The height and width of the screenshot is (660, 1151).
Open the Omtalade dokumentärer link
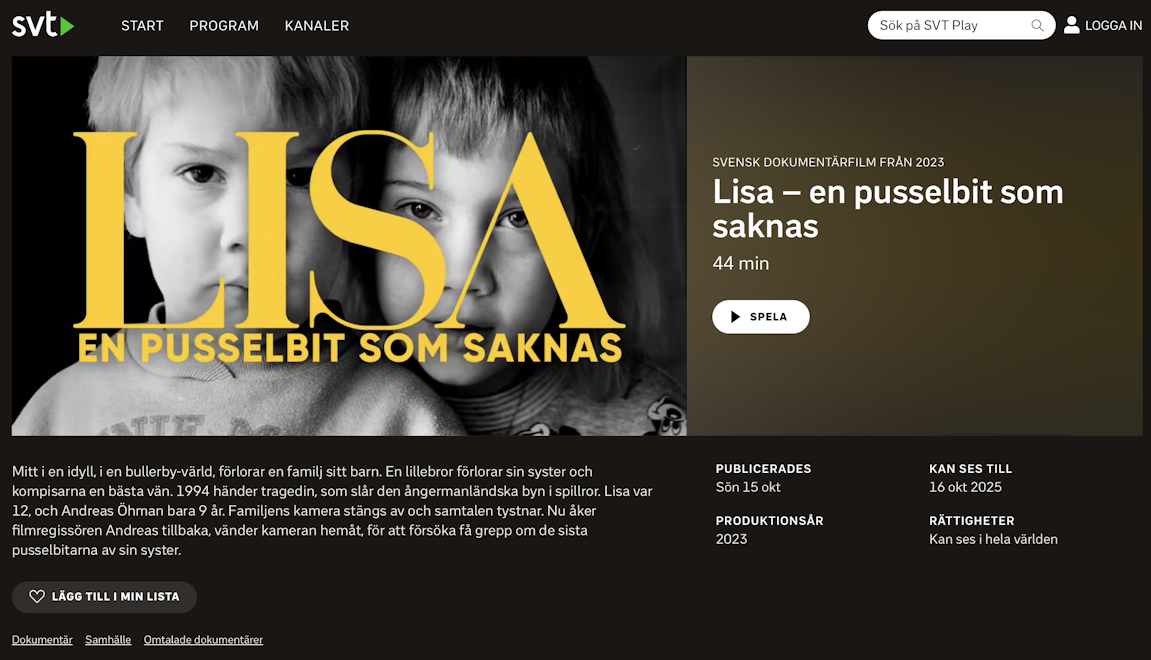pyautogui.click(x=203, y=640)
